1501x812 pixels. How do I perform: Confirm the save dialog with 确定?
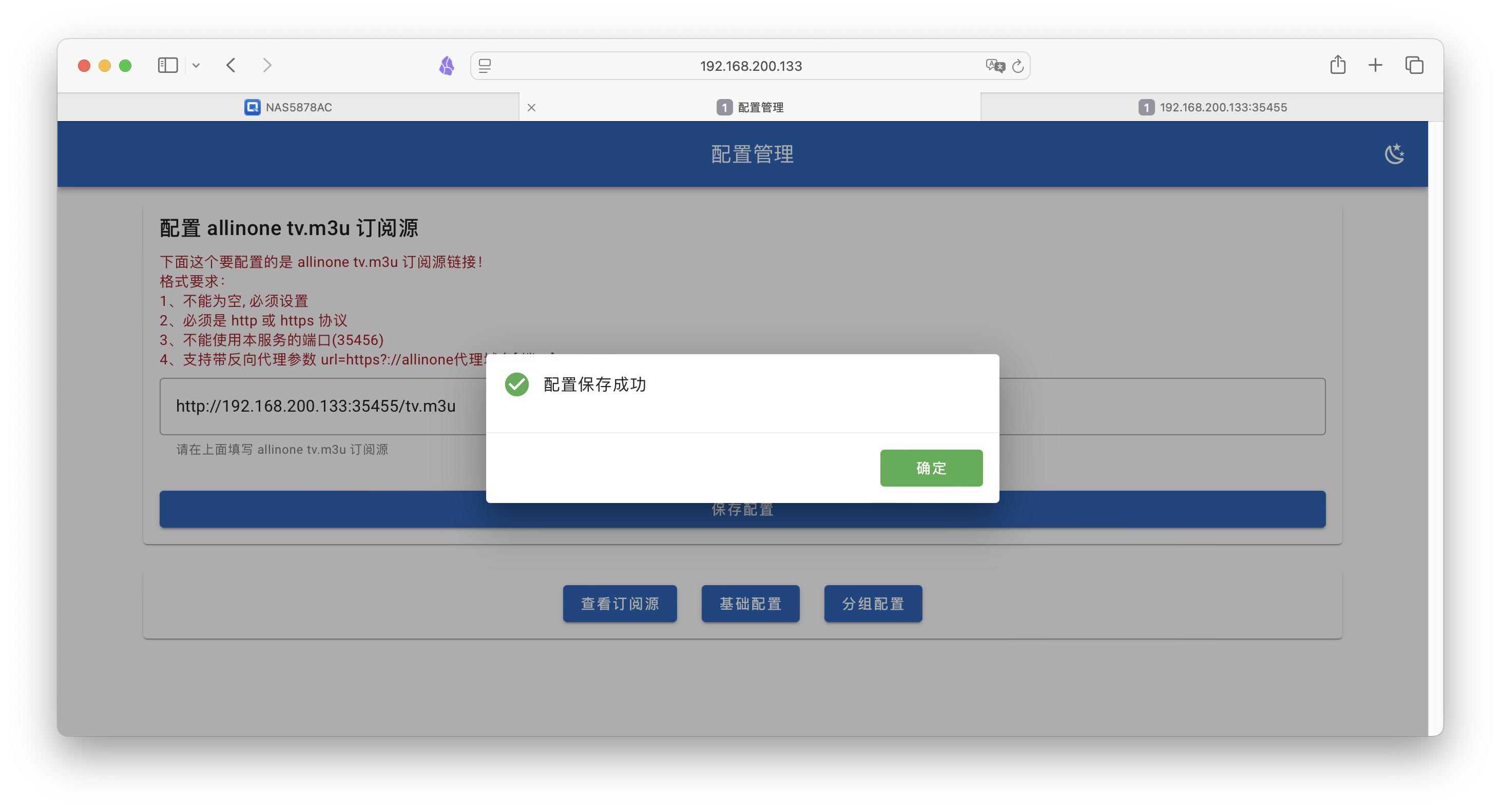point(931,468)
